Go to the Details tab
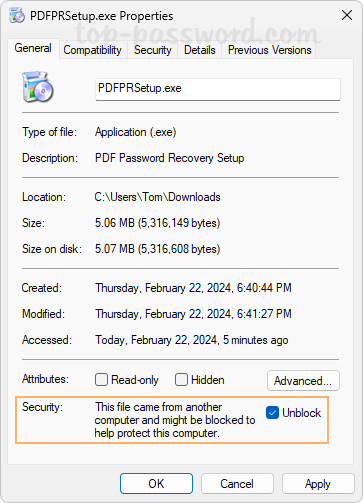Image resolution: width=363 pixels, height=503 pixels. 200,50
